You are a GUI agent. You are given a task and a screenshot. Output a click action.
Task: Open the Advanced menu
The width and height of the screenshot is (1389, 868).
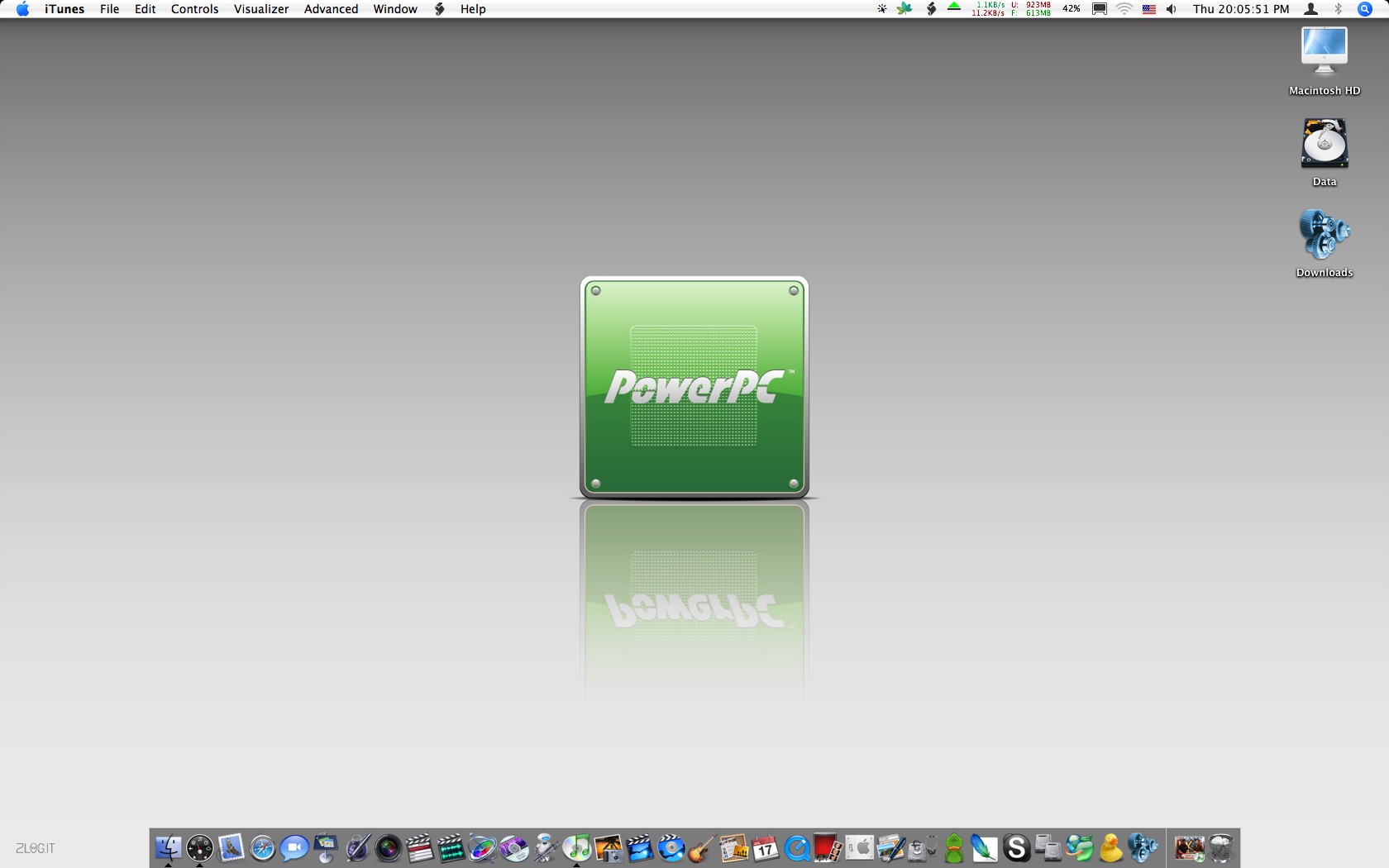pyautogui.click(x=331, y=9)
